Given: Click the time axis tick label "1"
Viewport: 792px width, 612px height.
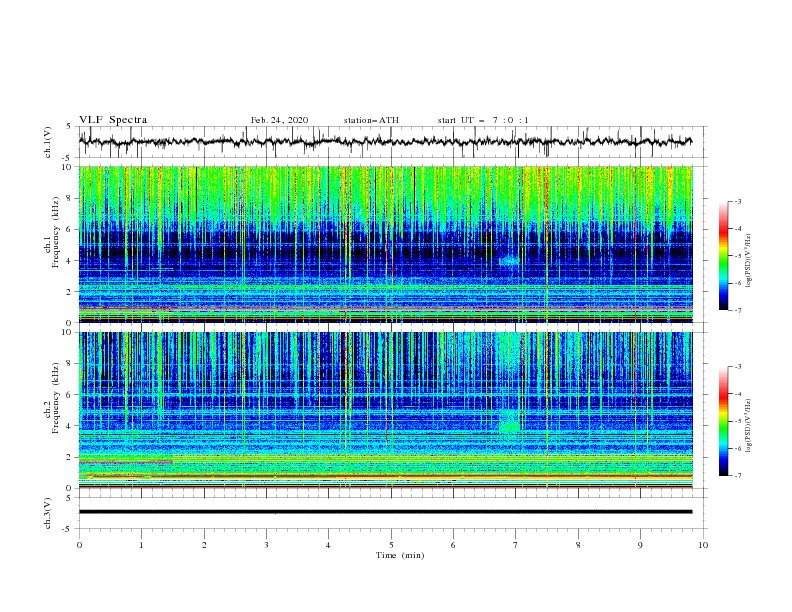Looking at the screenshot, I should pyautogui.click(x=141, y=545).
